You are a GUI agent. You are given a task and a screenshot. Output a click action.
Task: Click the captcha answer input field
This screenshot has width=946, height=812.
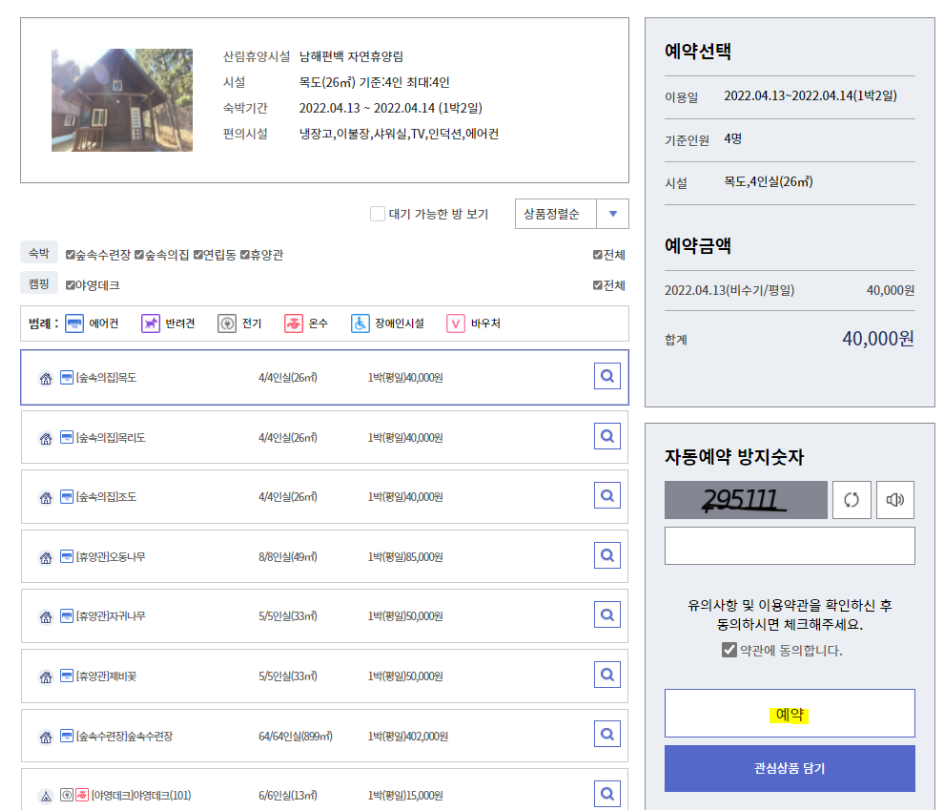pyautogui.click(x=788, y=545)
